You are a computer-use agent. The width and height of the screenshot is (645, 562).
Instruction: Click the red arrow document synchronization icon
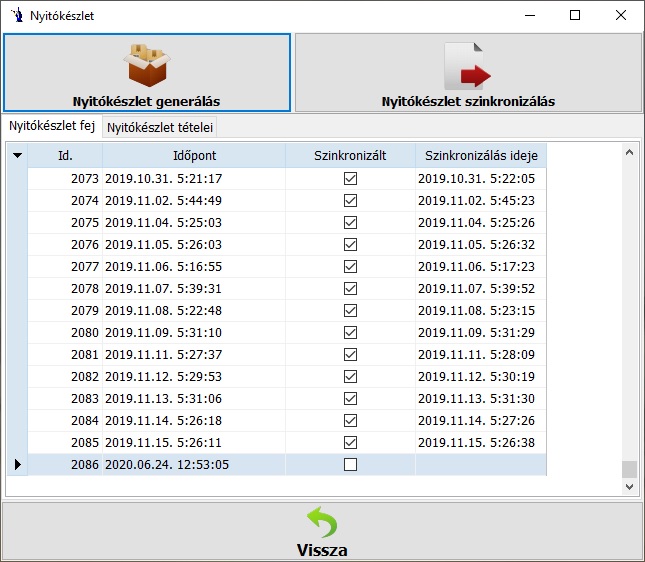point(468,65)
